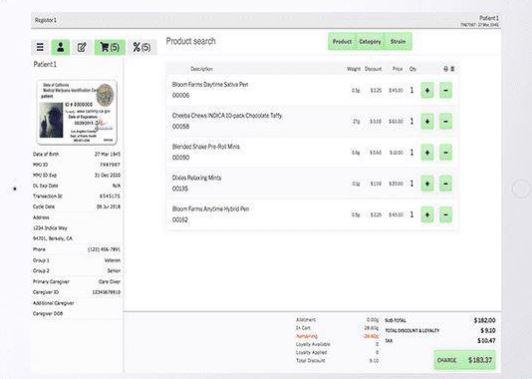Decrease quantity of Cheeba Chews Chocolate Taffy
The image size is (532, 379).
coord(445,121)
